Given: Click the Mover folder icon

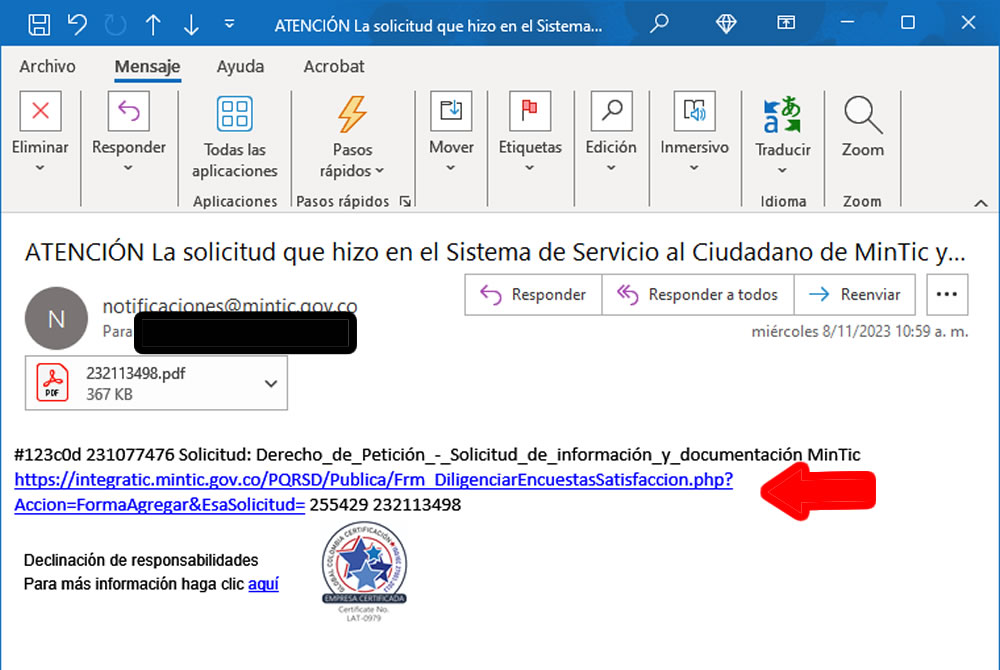Looking at the screenshot, I should [452, 111].
